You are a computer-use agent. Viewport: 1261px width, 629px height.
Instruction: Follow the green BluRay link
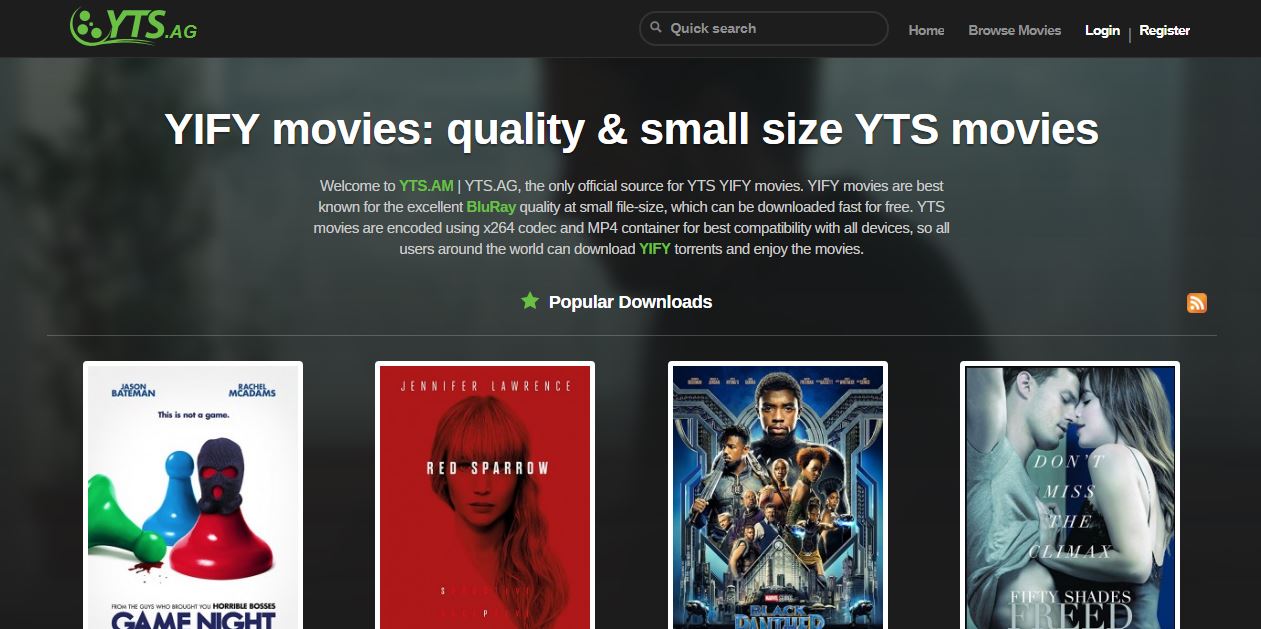(x=491, y=207)
